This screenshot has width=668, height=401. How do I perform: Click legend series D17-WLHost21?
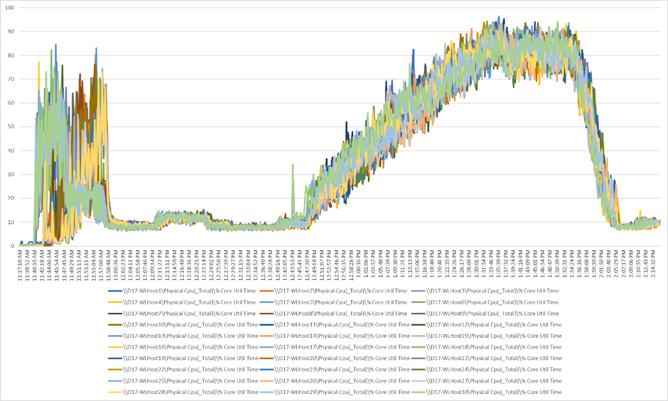pyautogui.click(x=487, y=358)
